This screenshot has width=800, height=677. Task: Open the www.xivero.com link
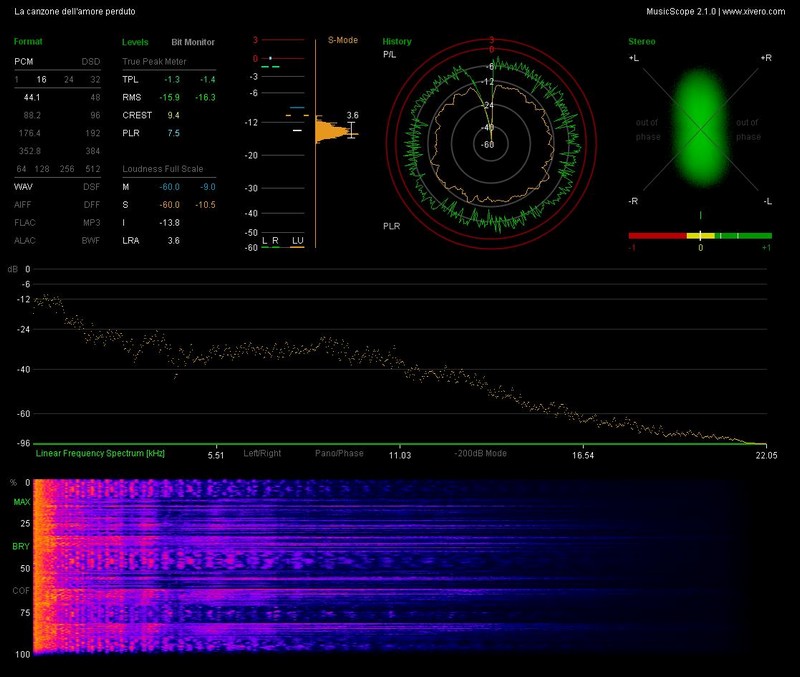[x=754, y=12]
